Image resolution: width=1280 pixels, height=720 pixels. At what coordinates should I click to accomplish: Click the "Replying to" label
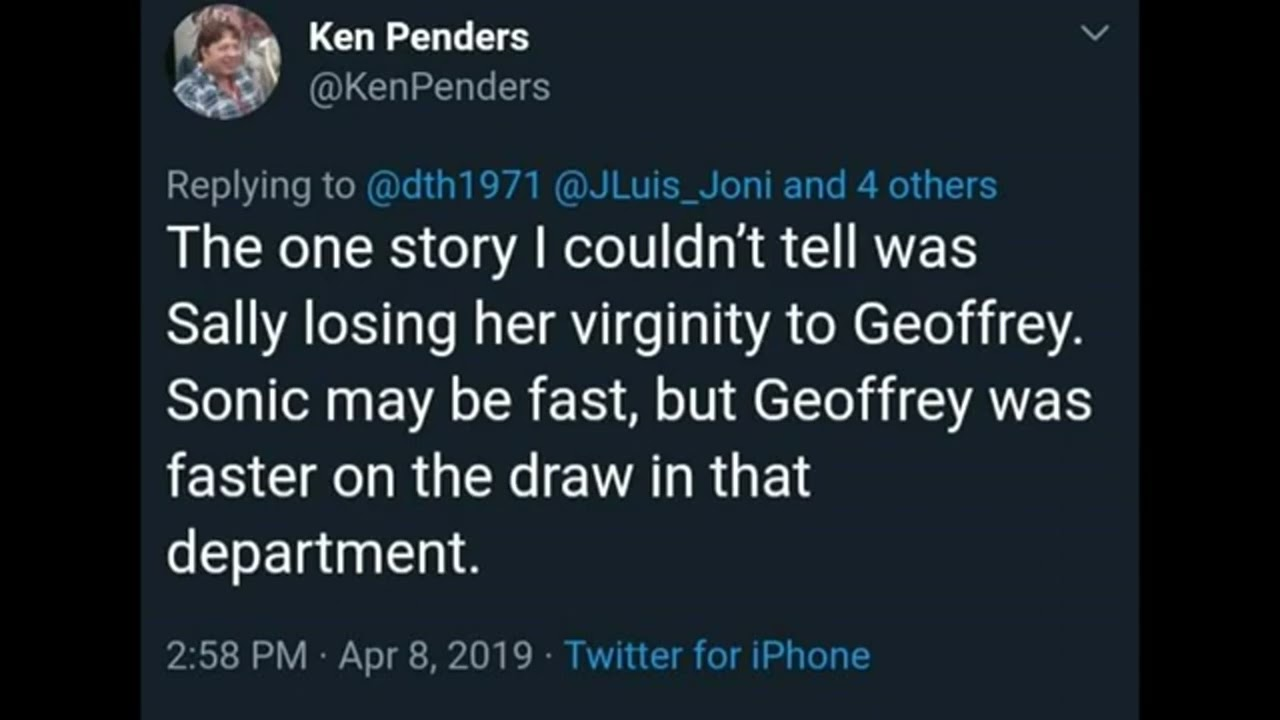[x=260, y=185]
